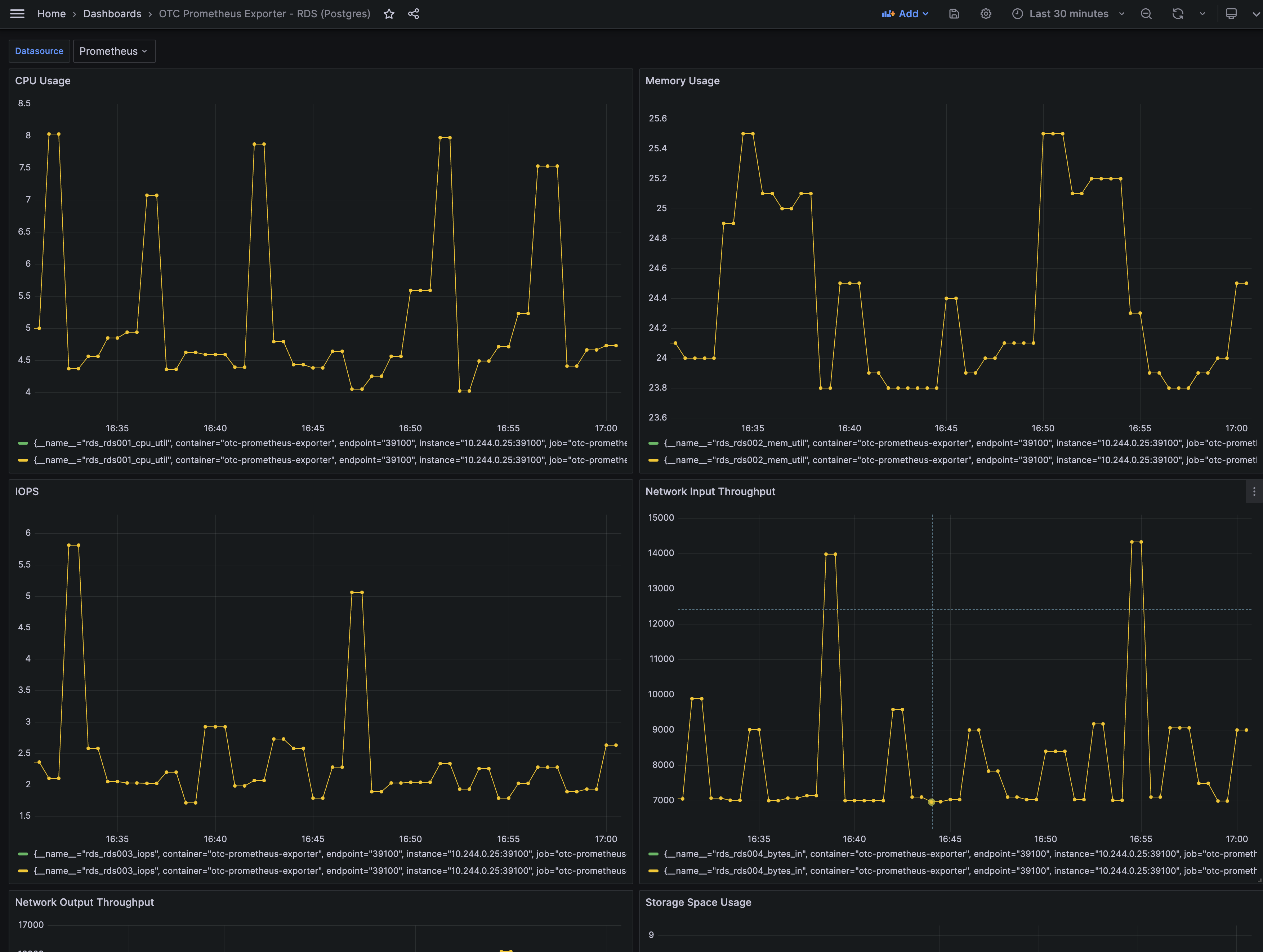
Task: Cycle the view mode monitor icon
Action: (1231, 14)
